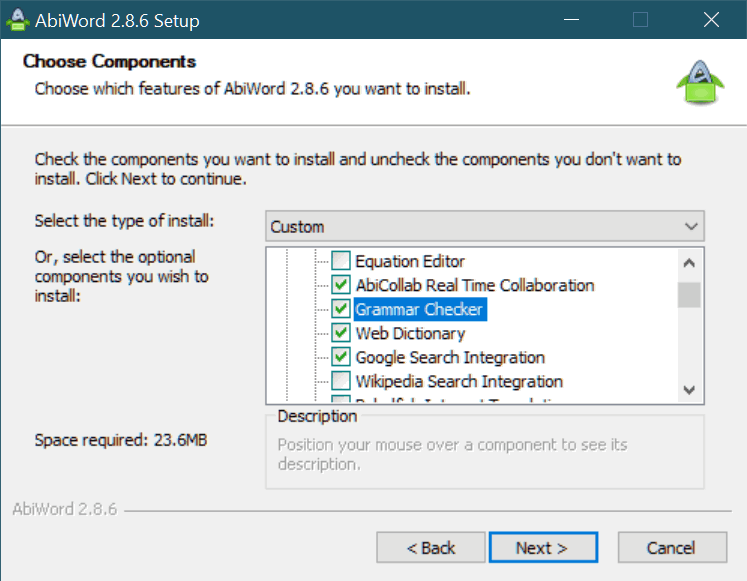Click the component list scrollbar thumb
Image resolution: width=747 pixels, height=581 pixels.
click(689, 295)
